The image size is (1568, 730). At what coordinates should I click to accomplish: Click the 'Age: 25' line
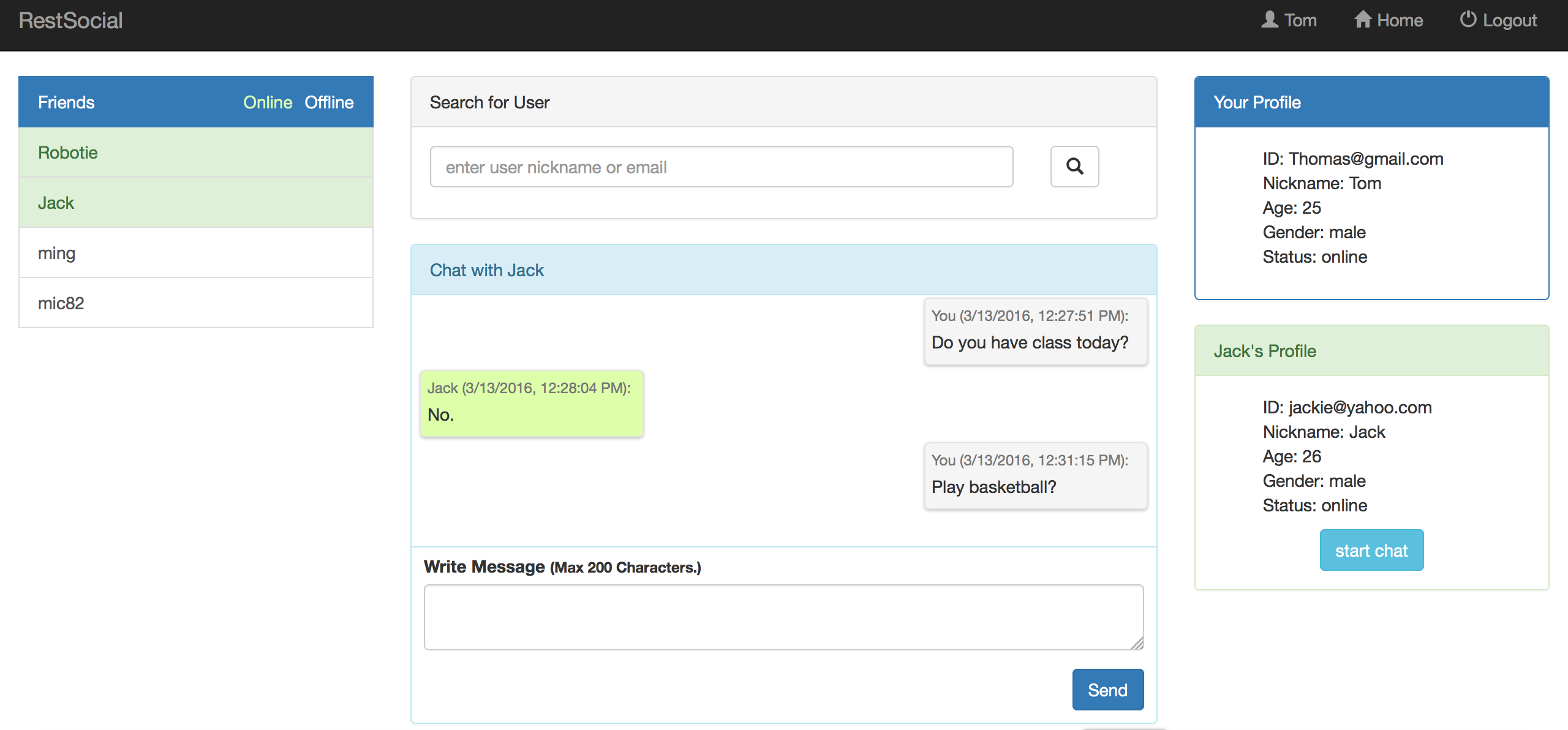pyautogui.click(x=1292, y=208)
